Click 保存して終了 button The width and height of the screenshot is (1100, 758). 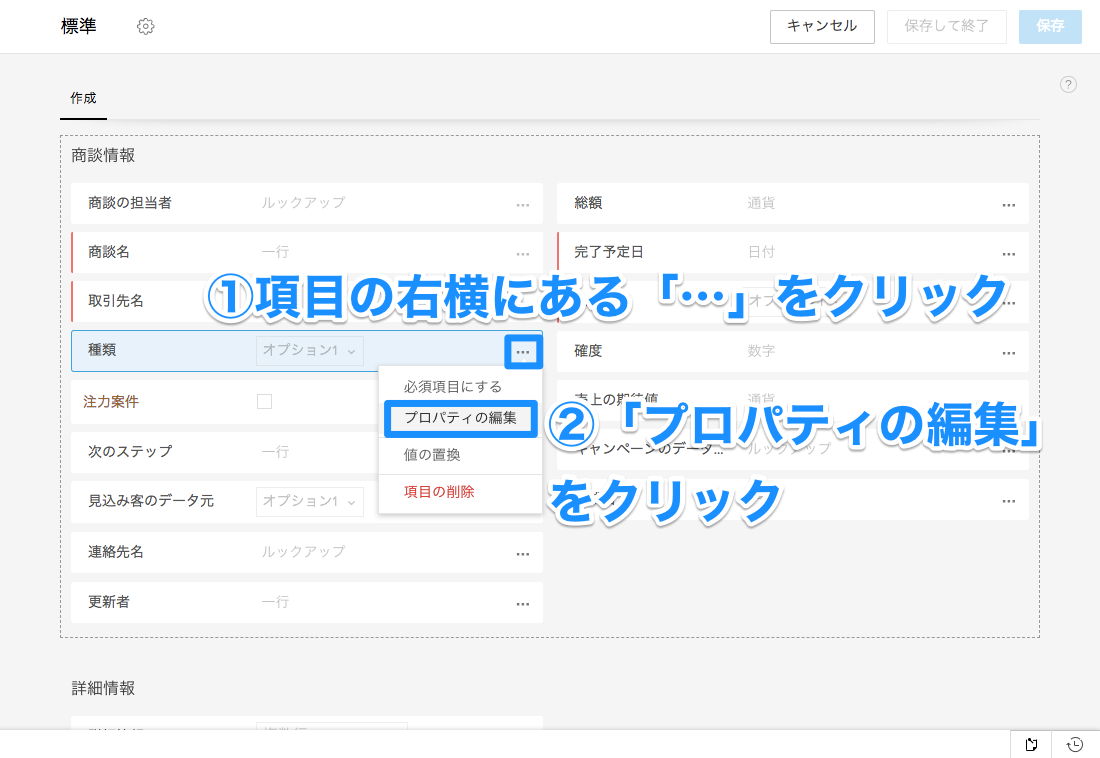point(946,27)
